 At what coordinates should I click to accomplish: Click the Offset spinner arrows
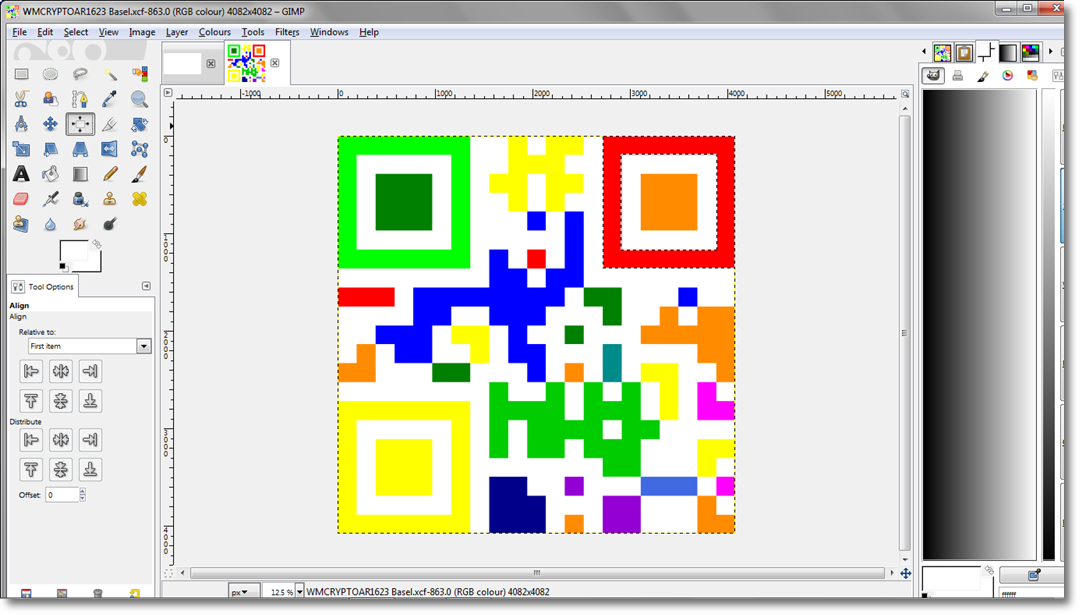[x=83, y=494]
